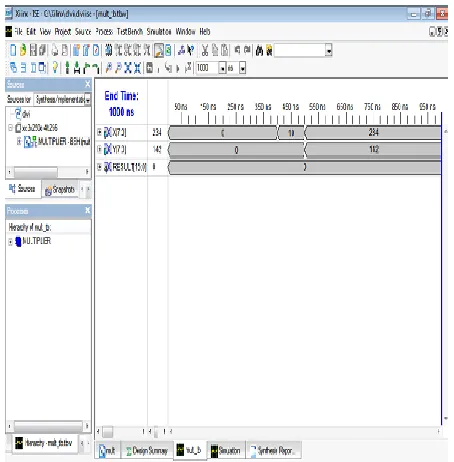Redo the action via toolbar icon
Image resolution: width=454 pixels, height=462 pixels.
[247, 50]
